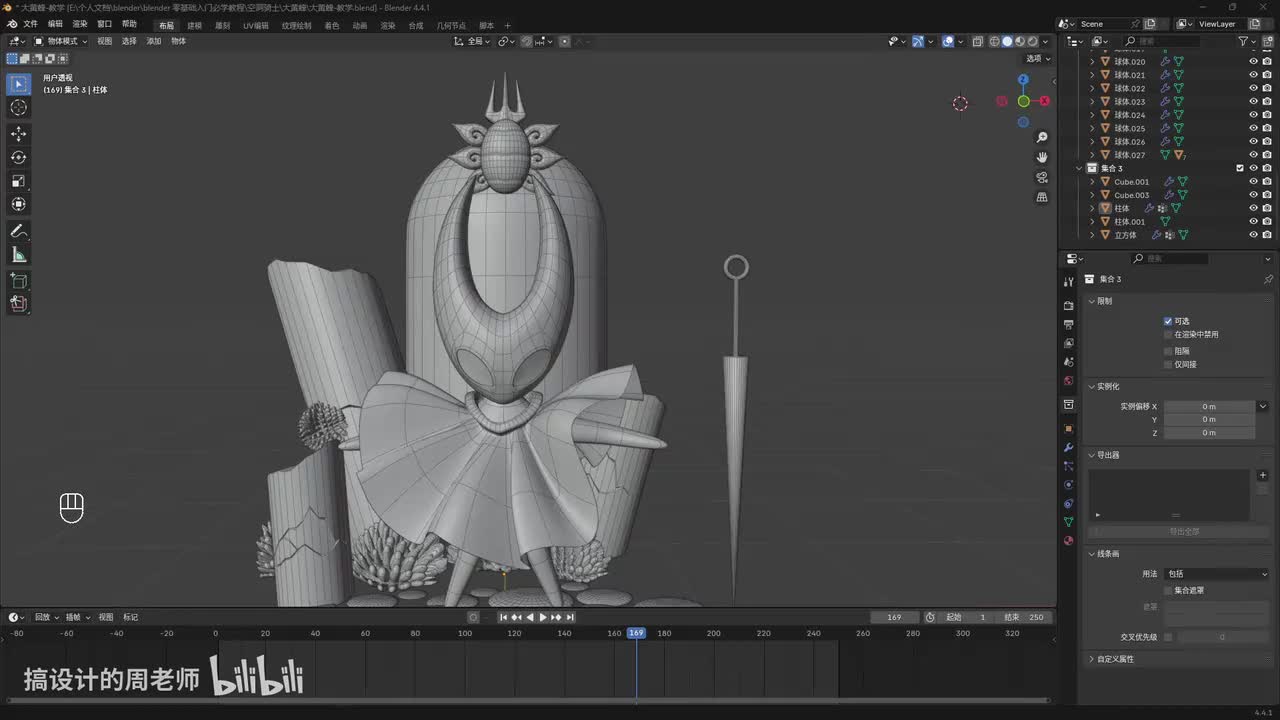This screenshot has height=720, width=1280.
Task: Open the Modifiers wrench properties tab
Action: [x=1068, y=447]
